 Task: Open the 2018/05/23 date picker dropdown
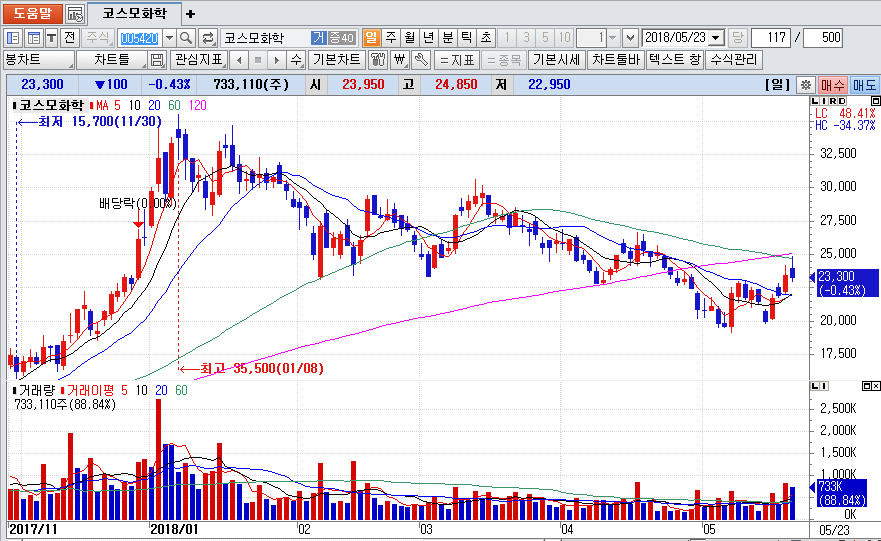pos(716,37)
